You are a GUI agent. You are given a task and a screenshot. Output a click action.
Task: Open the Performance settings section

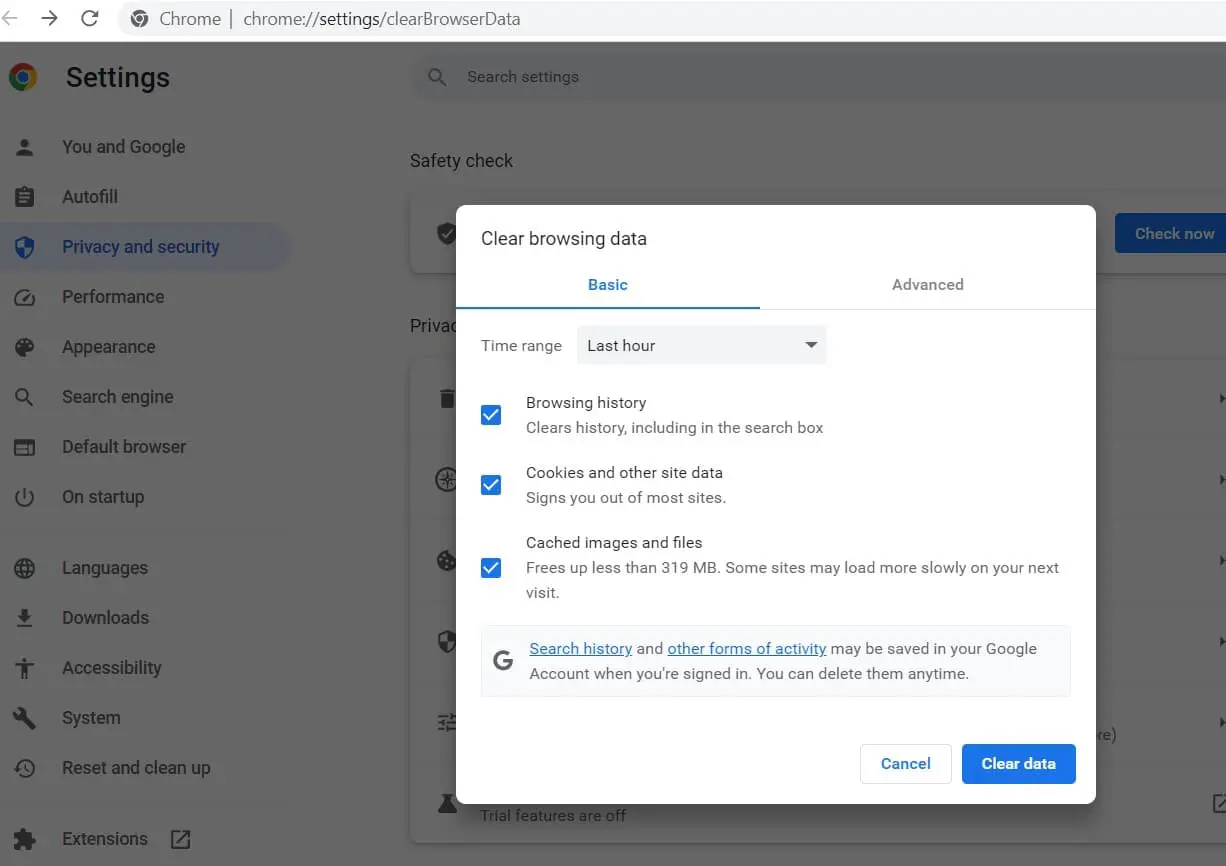[113, 296]
